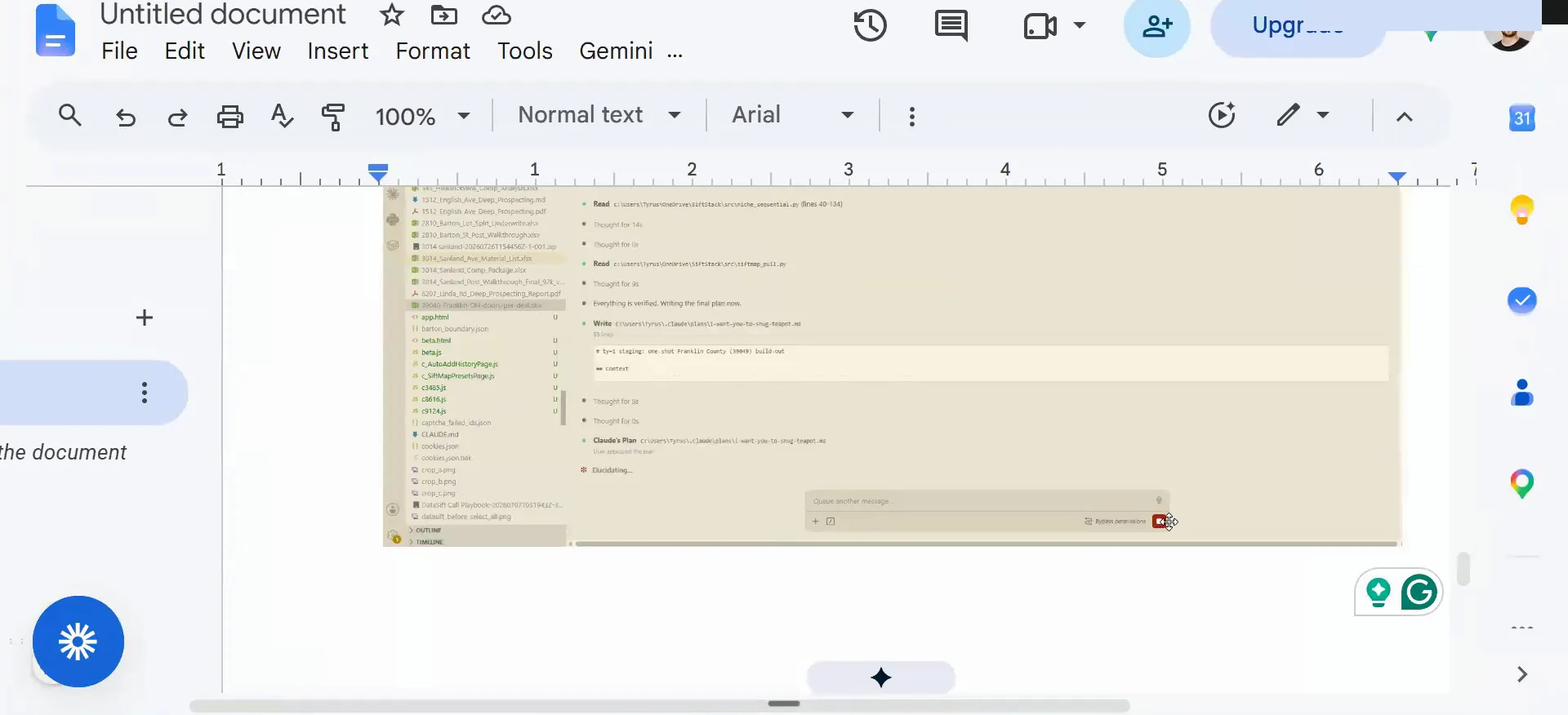The width and height of the screenshot is (1568, 715).
Task: Show all comments icon
Action: coord(951,25)
